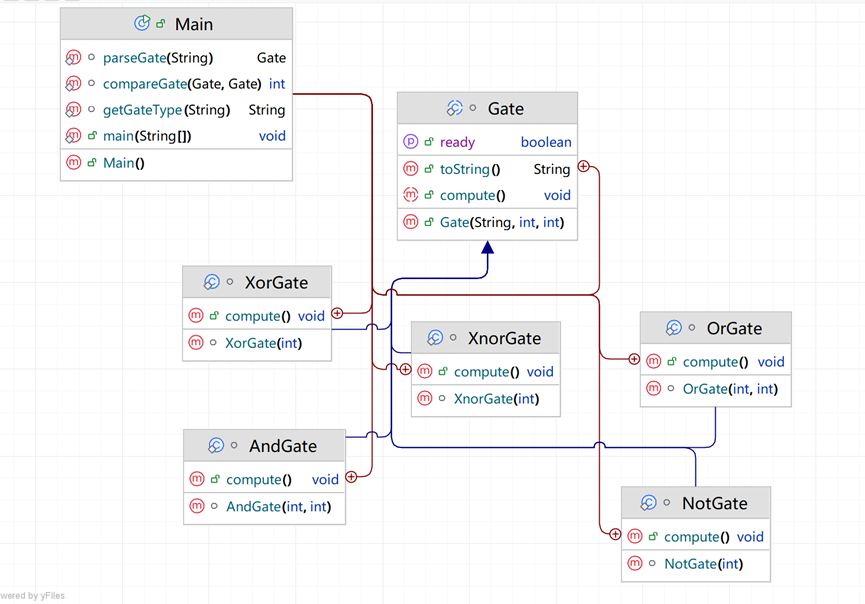Click the circled plus connector left of NotGate compute()
The image size is (865, 604).
pos(615,535)
